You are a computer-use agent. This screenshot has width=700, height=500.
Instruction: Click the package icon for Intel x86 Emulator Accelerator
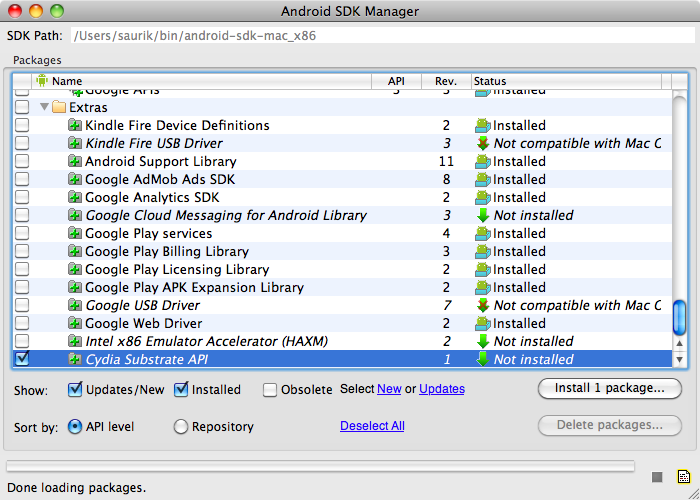tap(75, 341)
